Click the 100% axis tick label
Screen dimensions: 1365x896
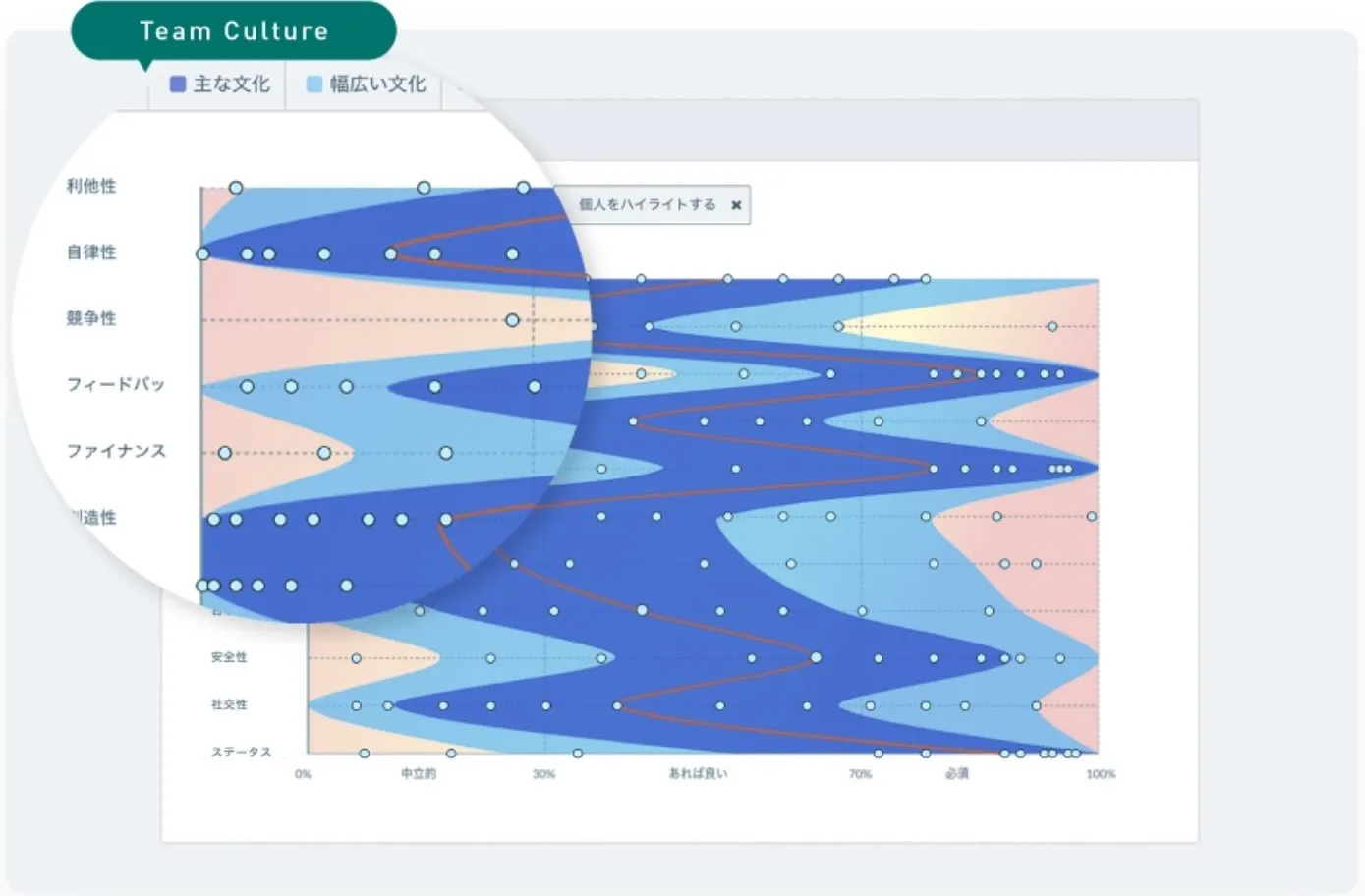(1101, 774)
